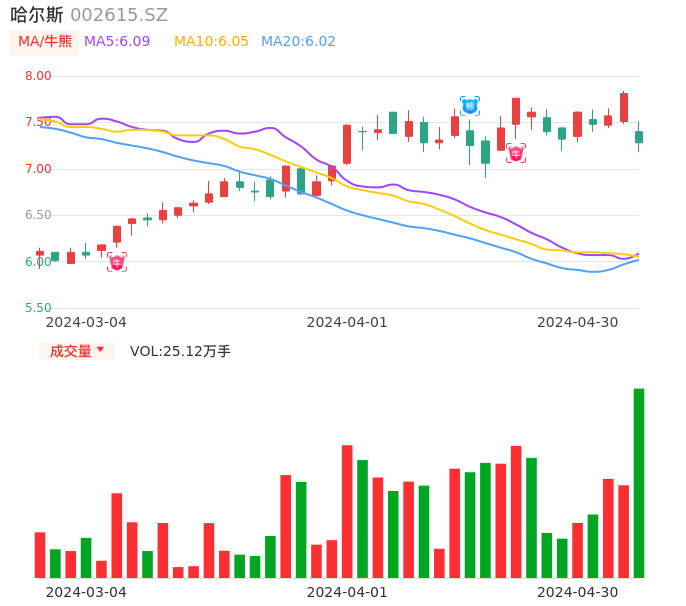Click the first red volume bar at left
Viewport: 686px width, 606px height.
40,554
